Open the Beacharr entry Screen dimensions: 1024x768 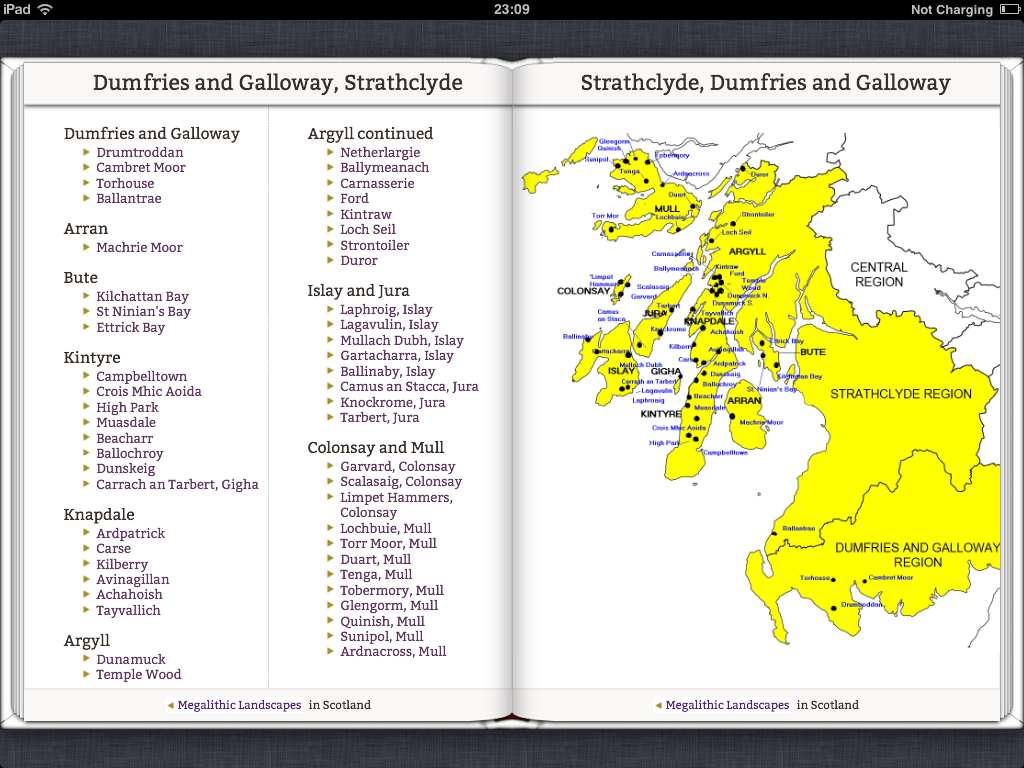tap(125, 438)
